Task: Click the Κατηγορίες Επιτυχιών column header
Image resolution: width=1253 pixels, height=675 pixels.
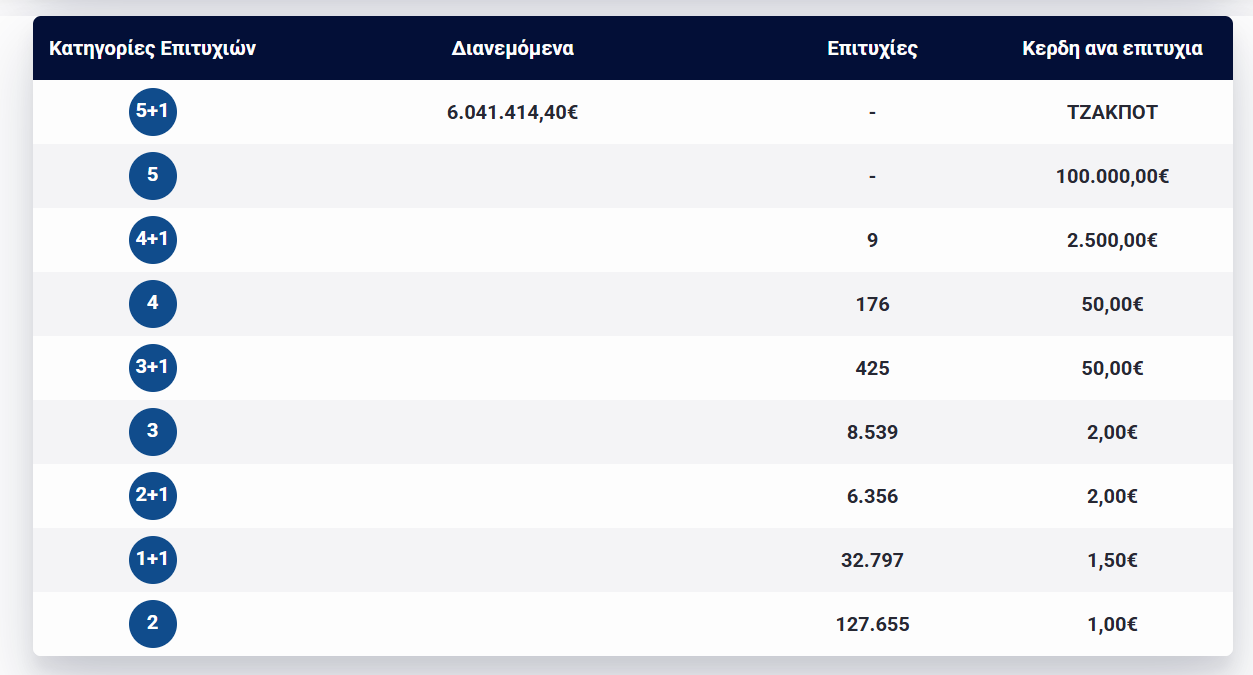Action: tap(153, 48)
